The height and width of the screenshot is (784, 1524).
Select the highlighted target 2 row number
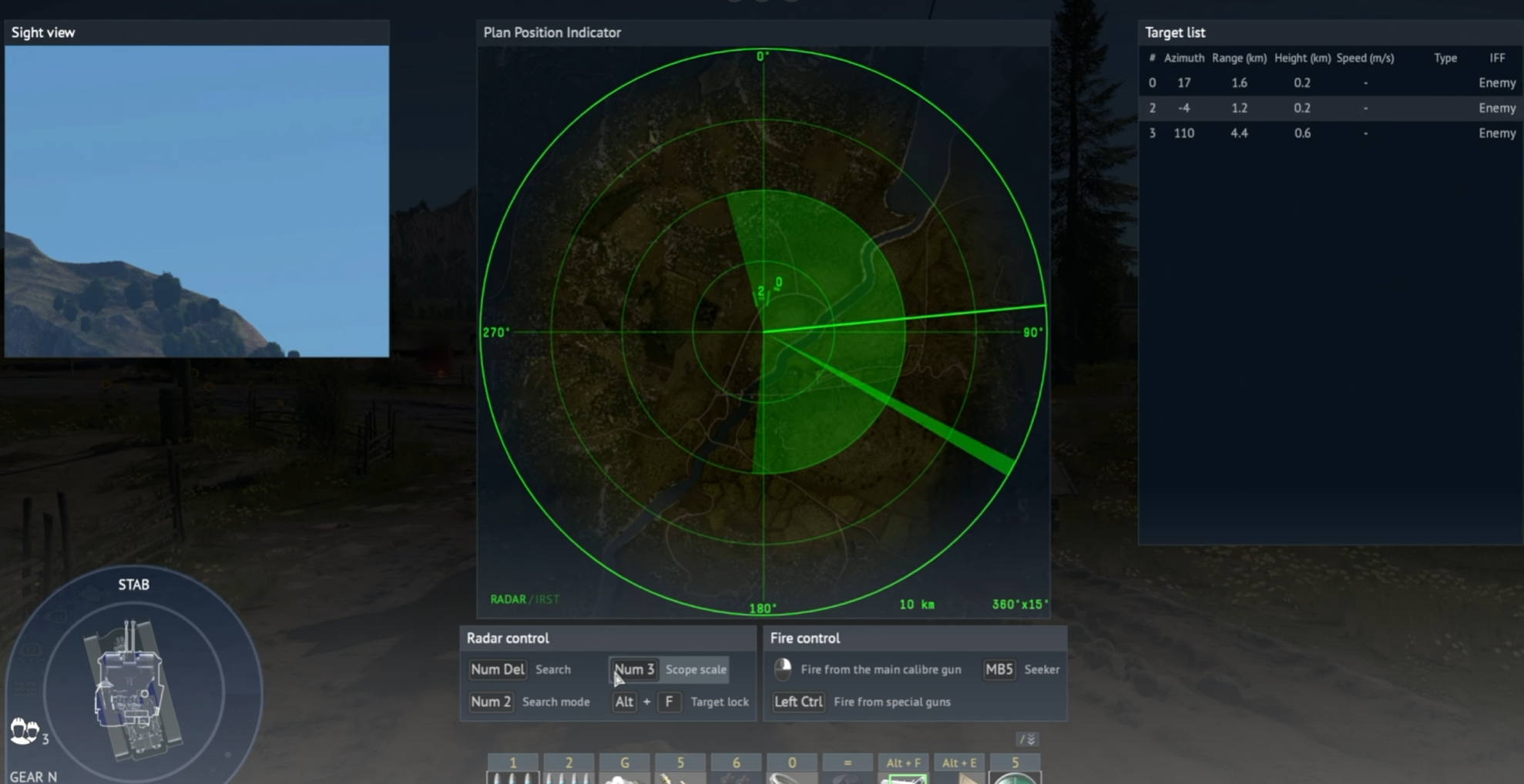pos(1152,108)
